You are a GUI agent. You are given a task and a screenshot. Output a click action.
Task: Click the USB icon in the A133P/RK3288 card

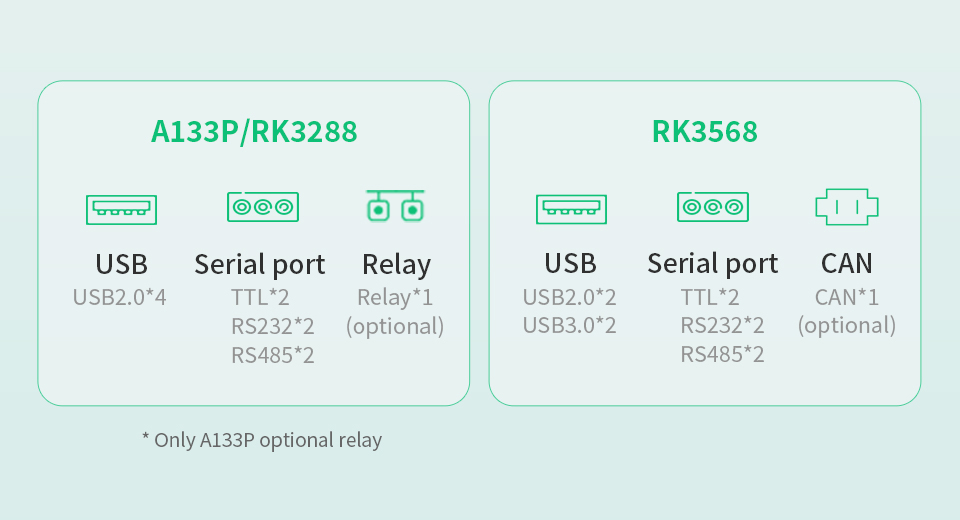[121, 209]
